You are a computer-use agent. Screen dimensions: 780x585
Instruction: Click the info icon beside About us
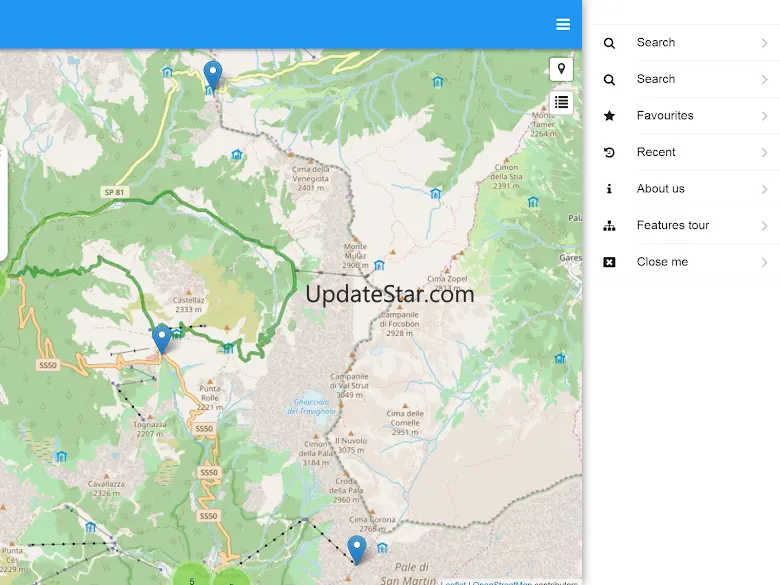click(609, 189)
